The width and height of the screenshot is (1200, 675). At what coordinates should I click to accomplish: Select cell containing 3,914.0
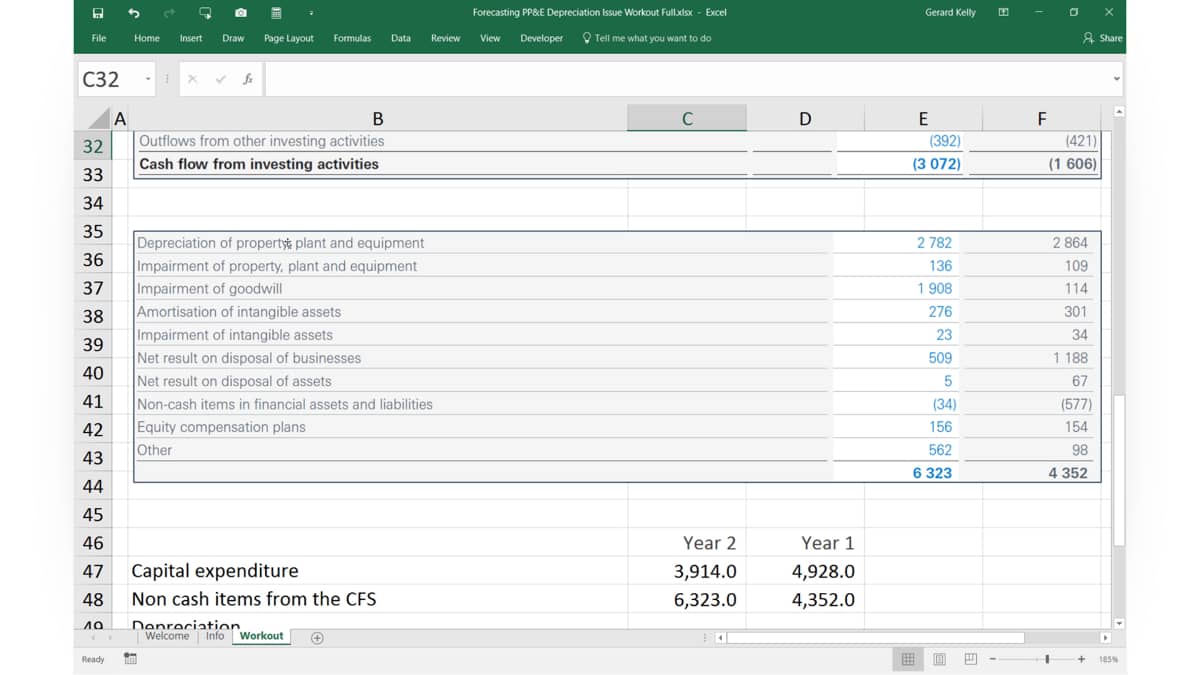687,571
